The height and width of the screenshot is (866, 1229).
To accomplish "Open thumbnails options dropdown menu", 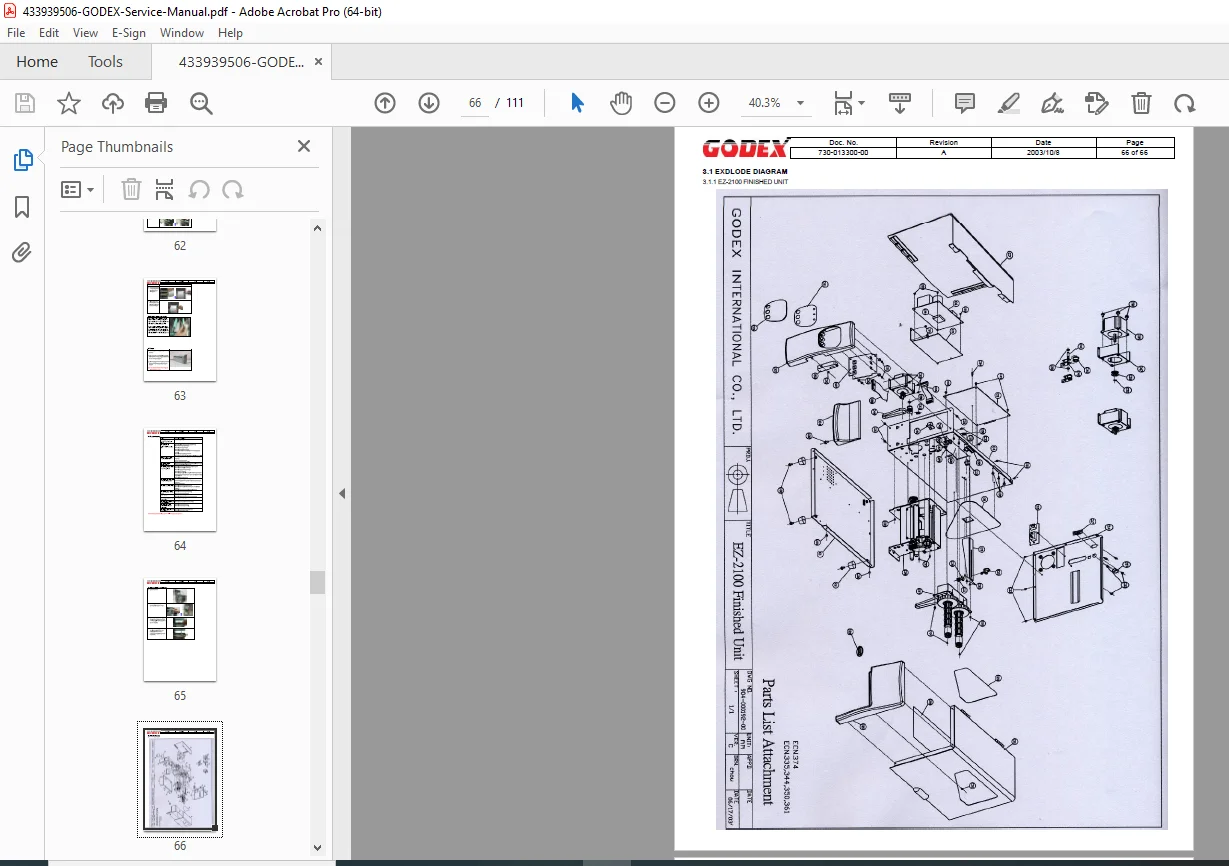I will coord(78,189).
